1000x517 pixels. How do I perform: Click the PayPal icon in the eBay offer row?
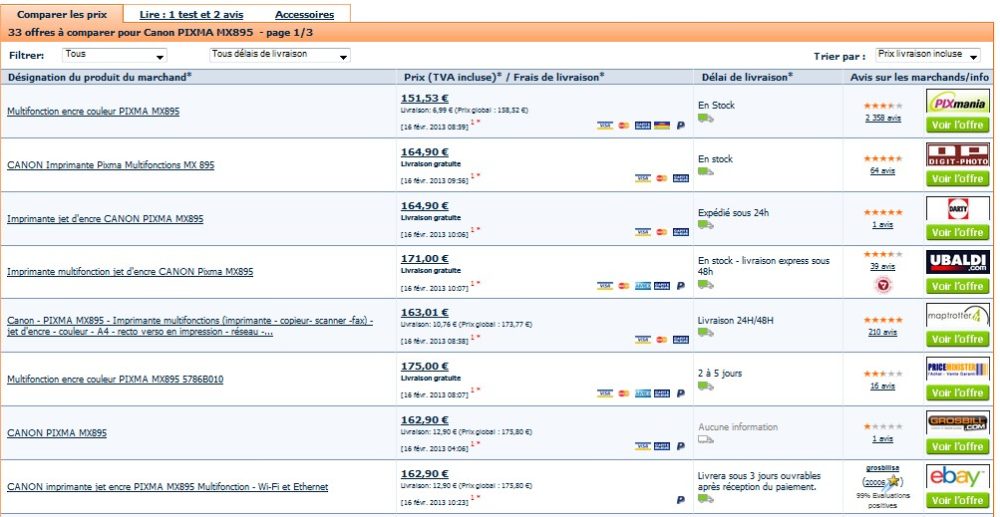pos(680,500)
